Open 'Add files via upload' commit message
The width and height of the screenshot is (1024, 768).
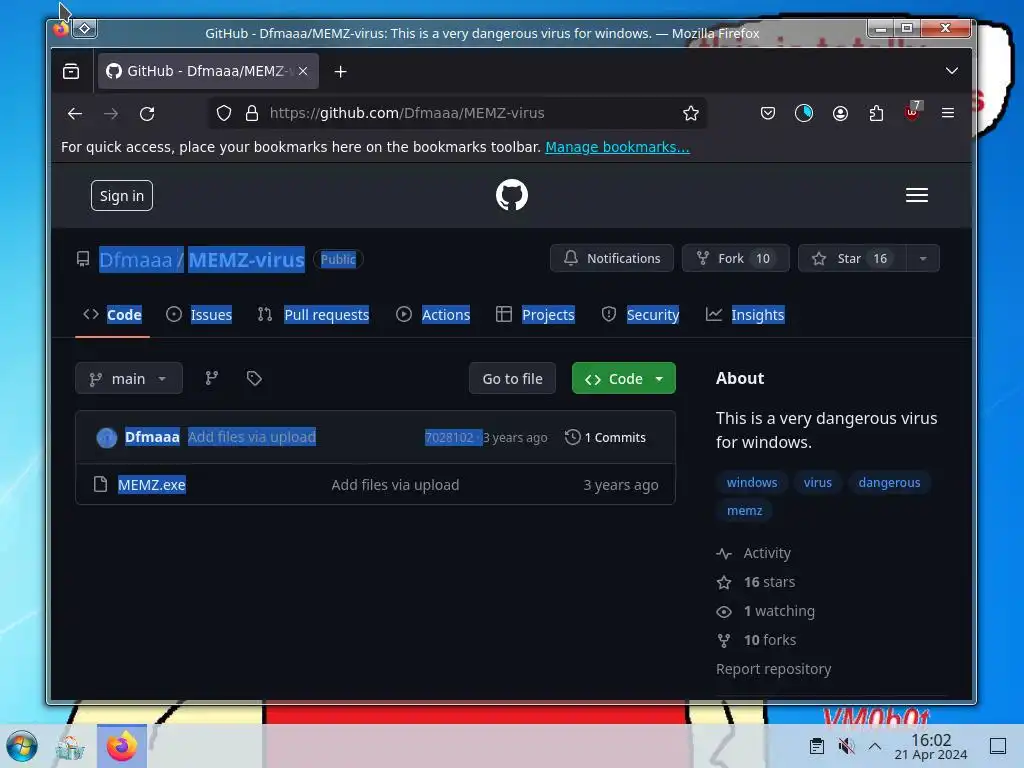click(x=252, y=437)
